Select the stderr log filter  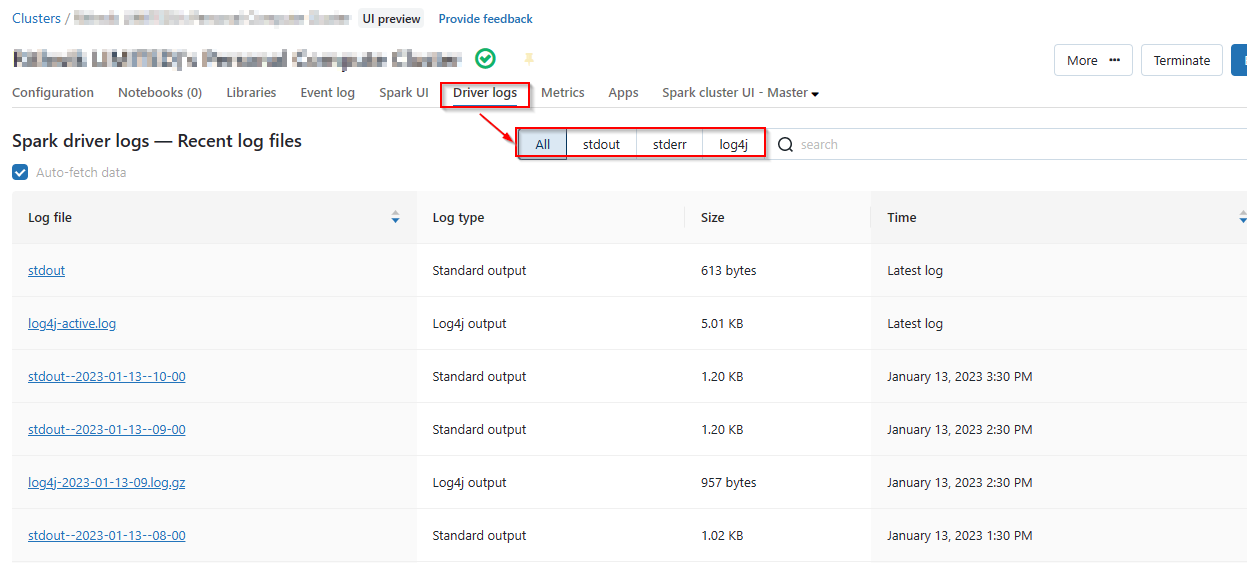669,144
